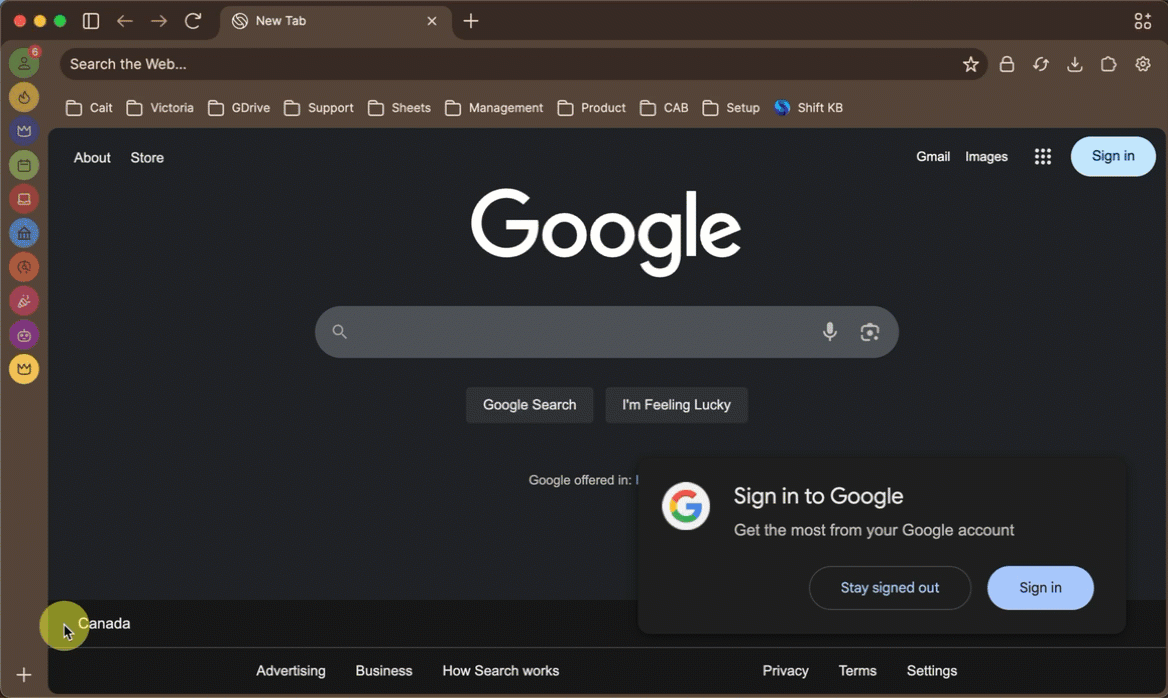This screenshot has height=698, width=1168.
Task: Open the Advertising footer link
Action: tap(291, 671)
